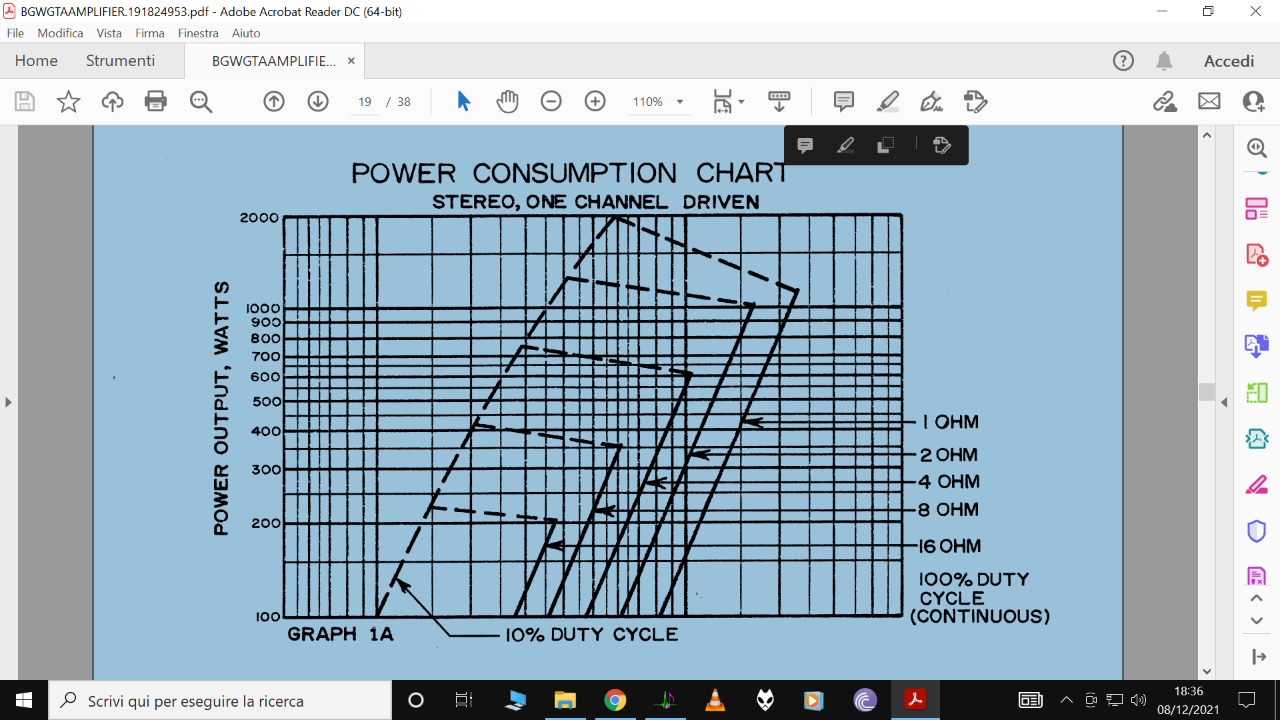Screen dimensions: 1280x720
Task: Open the Protect shield tool in right pane
Action: 1257,531
